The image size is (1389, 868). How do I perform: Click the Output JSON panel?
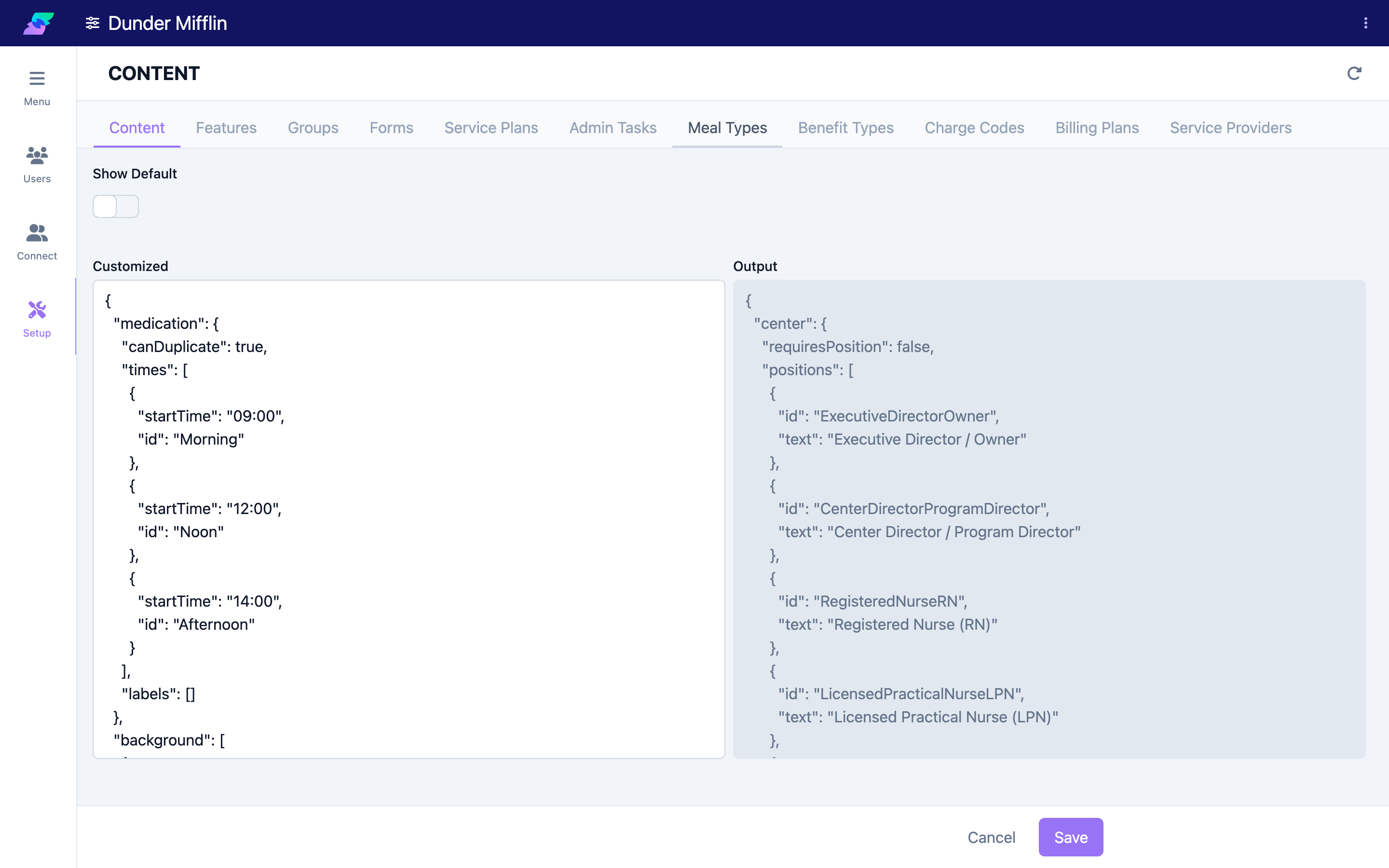click(1049, 519)
